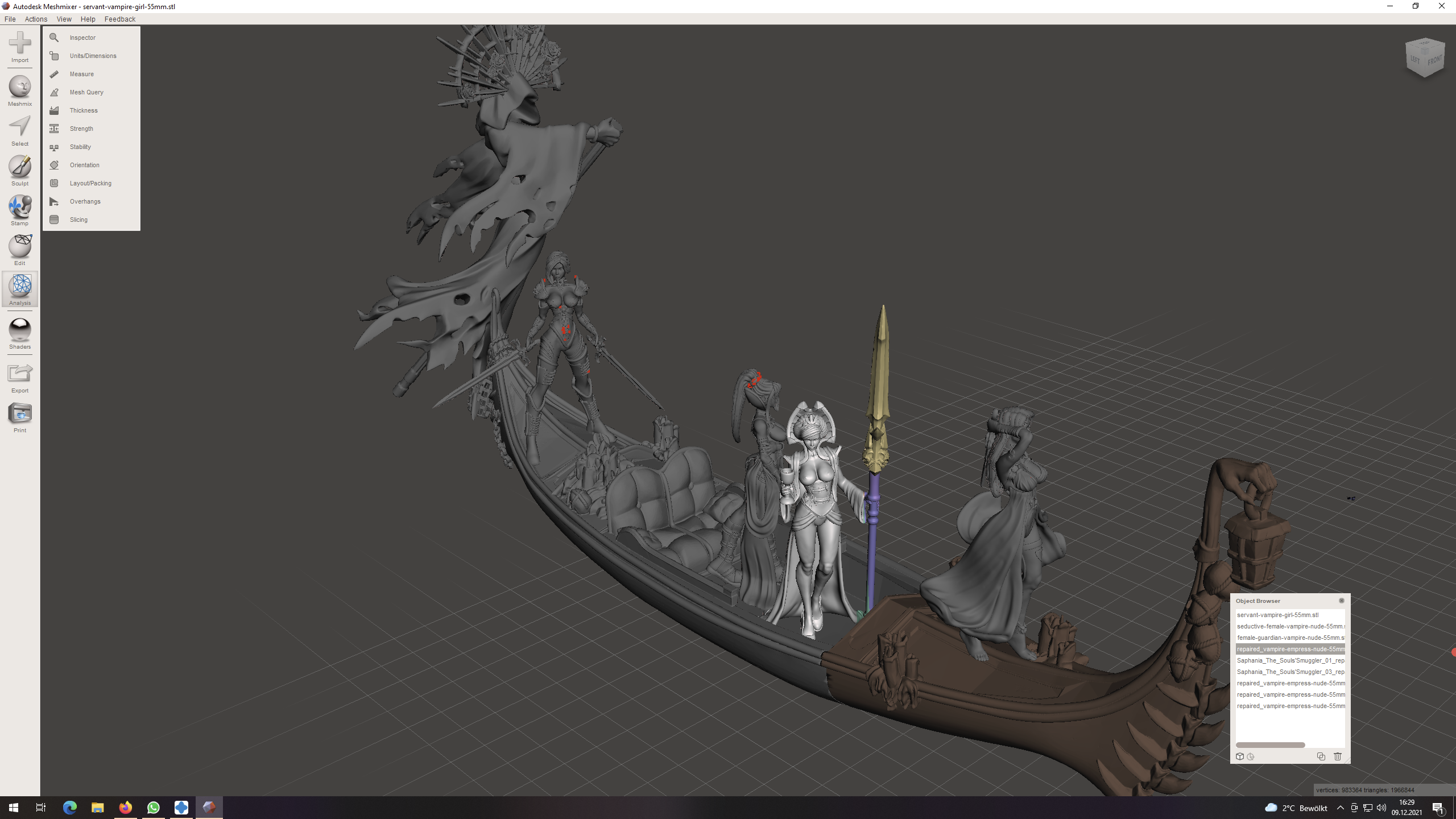Choose Overhangs analysis option
This screenshot has height=819, width=1456.
85,201
